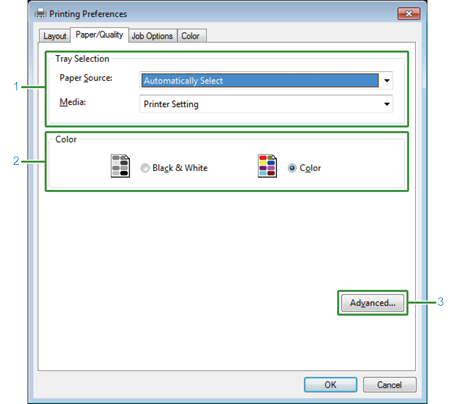Click the colorful document icon
The image size is (466, 404).
pos(267,166)
